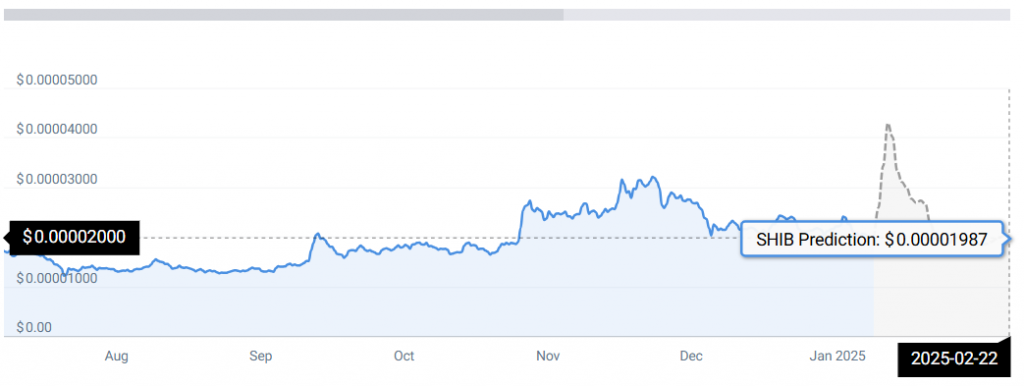Click the $0.00001000 y-axis label
Viewport: 1024px width, 386px height.
coord(57,278)
